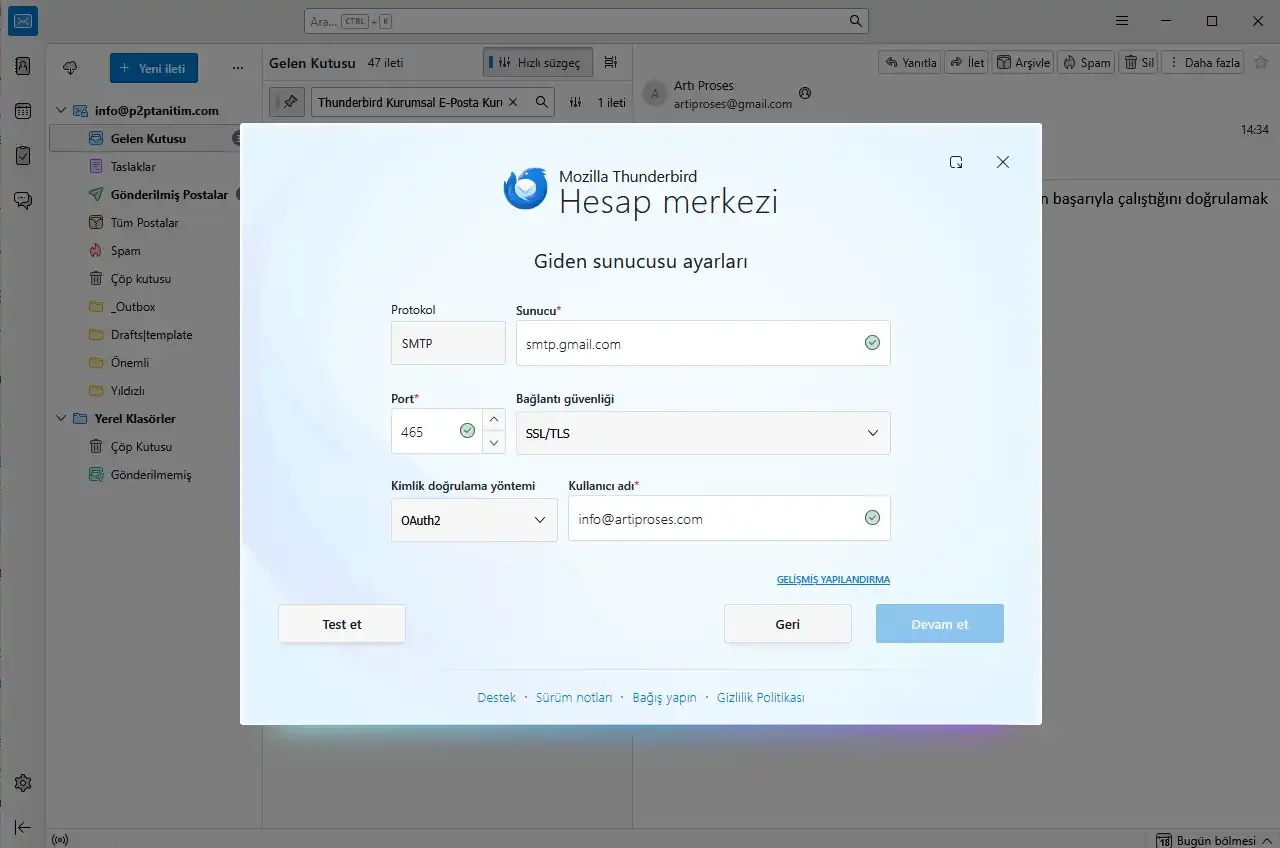Viewport: 1280px width, 848px height.
Task: Collapse the spaces toolbar arrow
Action: point(23,827)
